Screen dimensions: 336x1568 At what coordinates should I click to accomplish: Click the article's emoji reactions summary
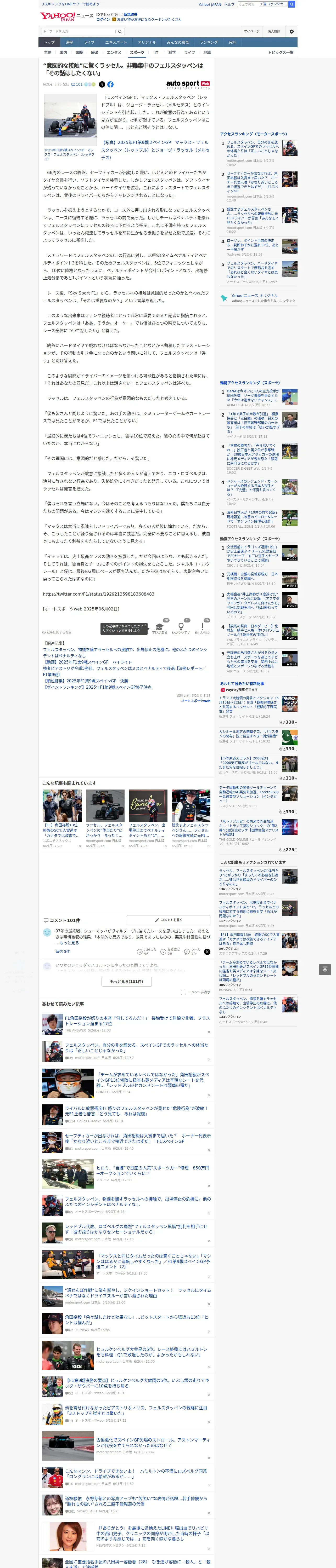tap(90, 85)
